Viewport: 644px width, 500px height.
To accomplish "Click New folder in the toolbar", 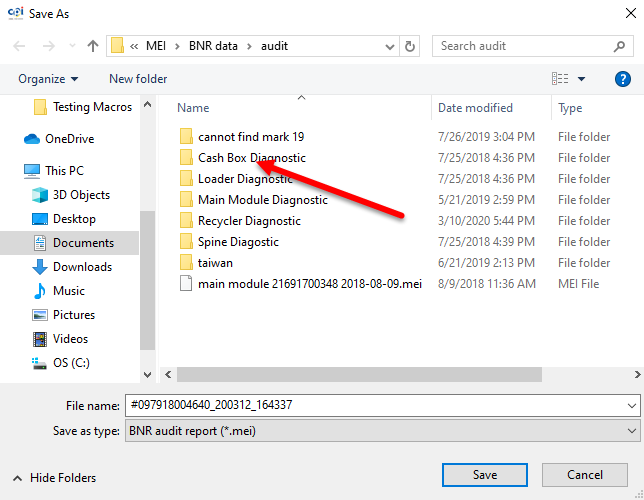I will click(x=138, y=79).
